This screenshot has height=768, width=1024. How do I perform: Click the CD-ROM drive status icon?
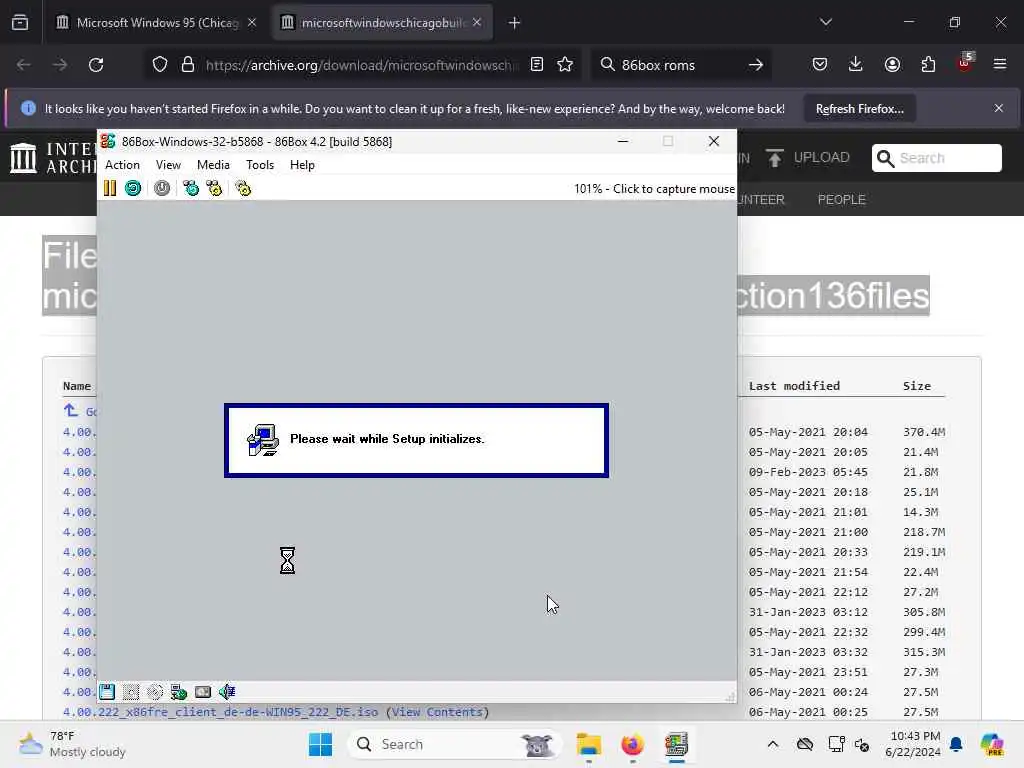click(x=155, y=692)
